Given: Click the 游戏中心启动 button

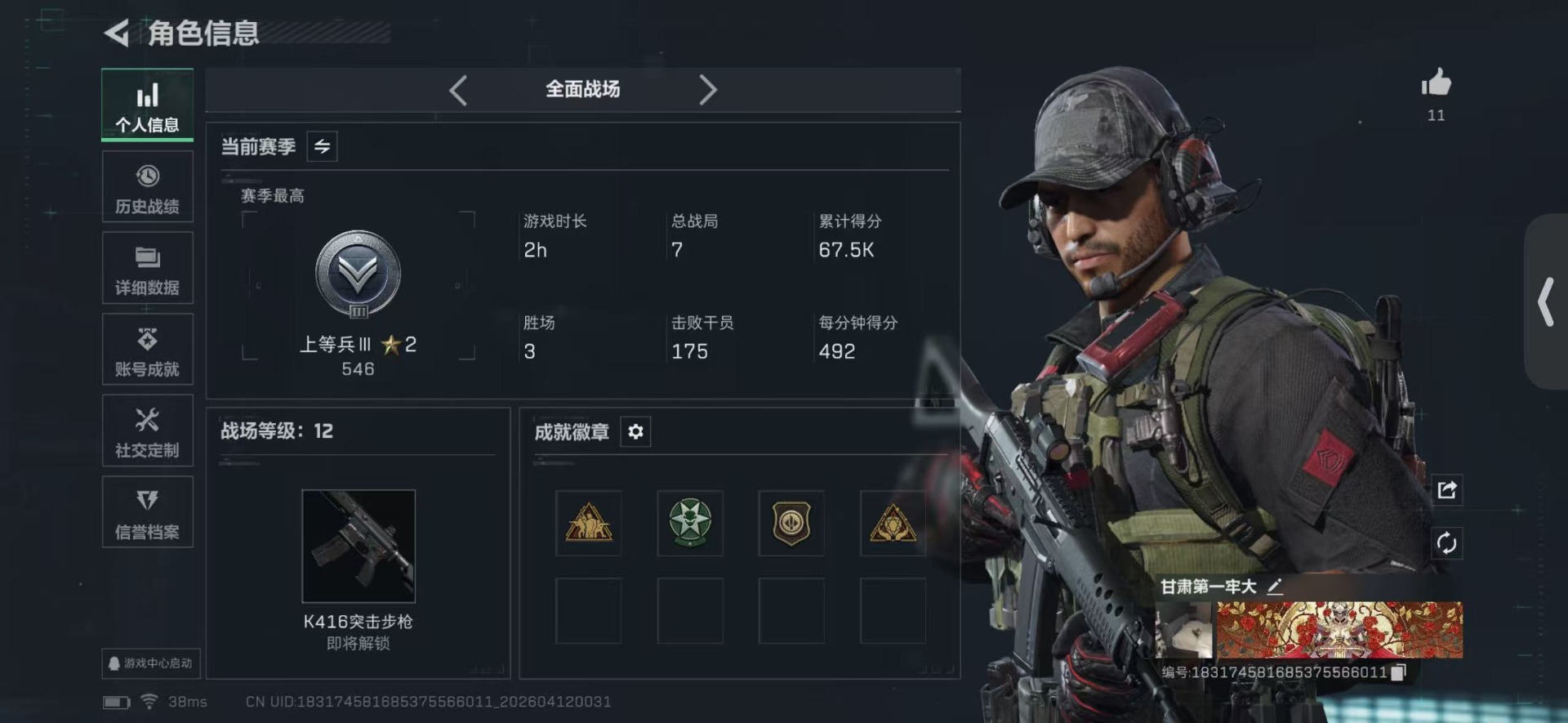Looking at the screenshot, I should click(x=151, y=663).
